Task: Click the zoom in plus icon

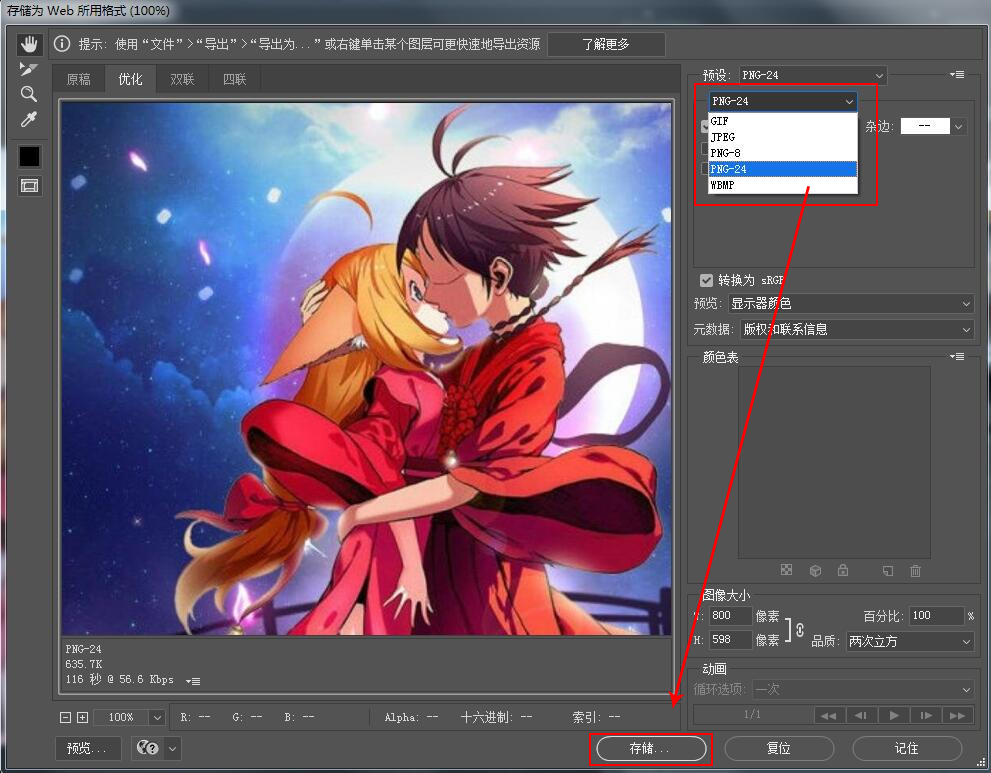Action: (82, 717)
